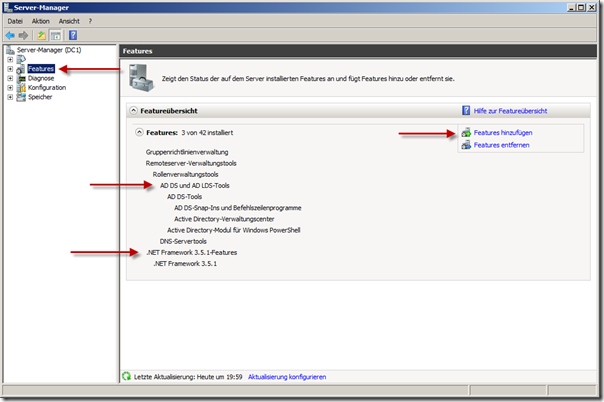The height and width of the screenshot is (402, 604).
Task: Click Features entfernen link
Action: click(502, 145)
